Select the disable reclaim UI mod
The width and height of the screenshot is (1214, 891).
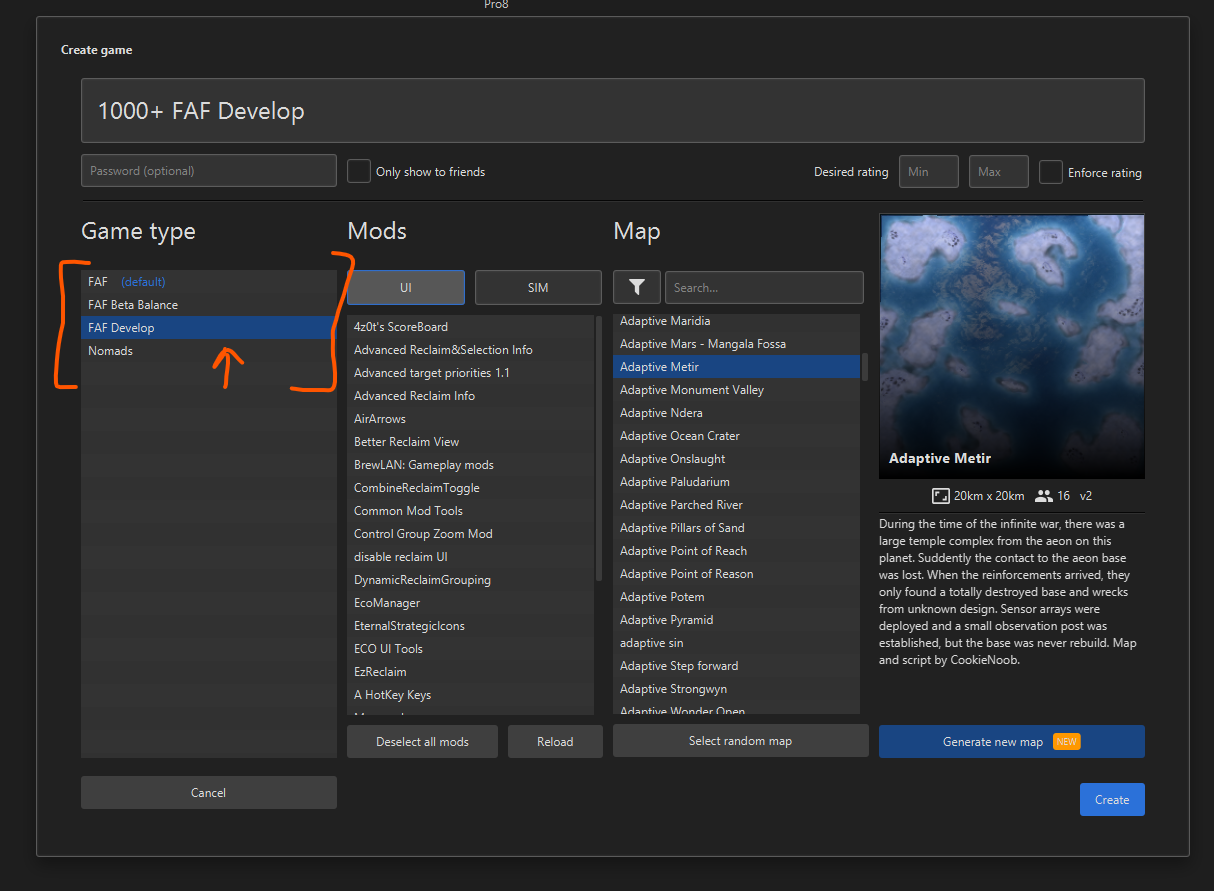pyautogui.click(x=470, y=557)
